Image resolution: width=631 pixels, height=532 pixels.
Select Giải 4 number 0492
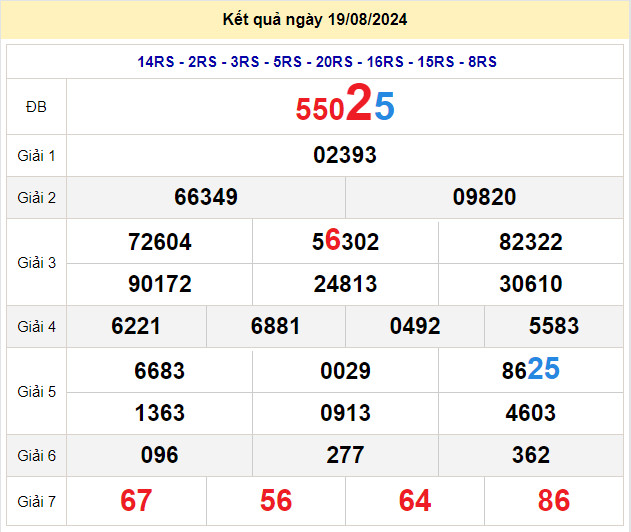pyautogui.click(x=415, y=326)
